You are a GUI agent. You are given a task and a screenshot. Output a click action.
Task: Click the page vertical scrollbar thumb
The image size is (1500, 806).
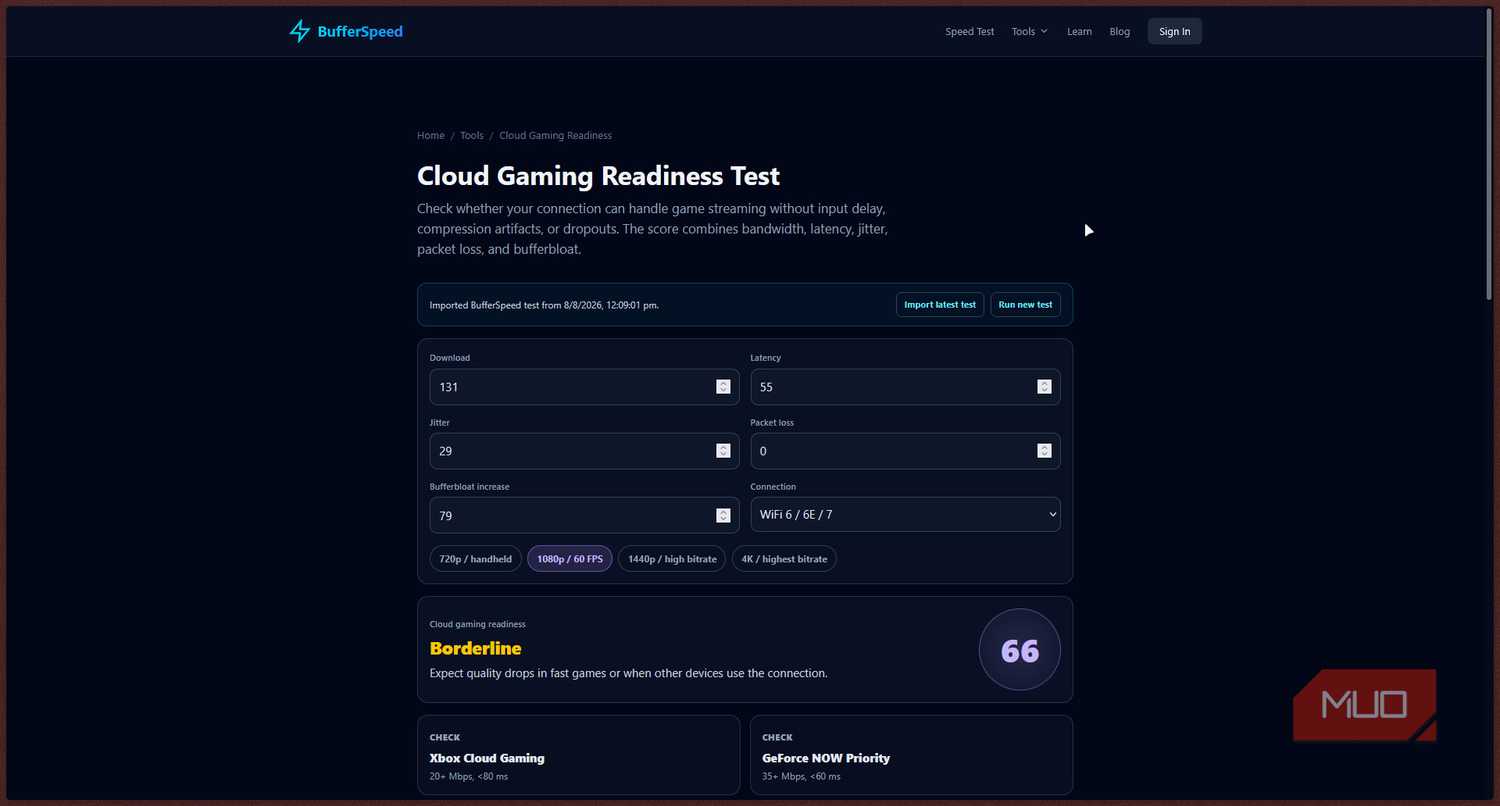click(x=1491, y=155)
